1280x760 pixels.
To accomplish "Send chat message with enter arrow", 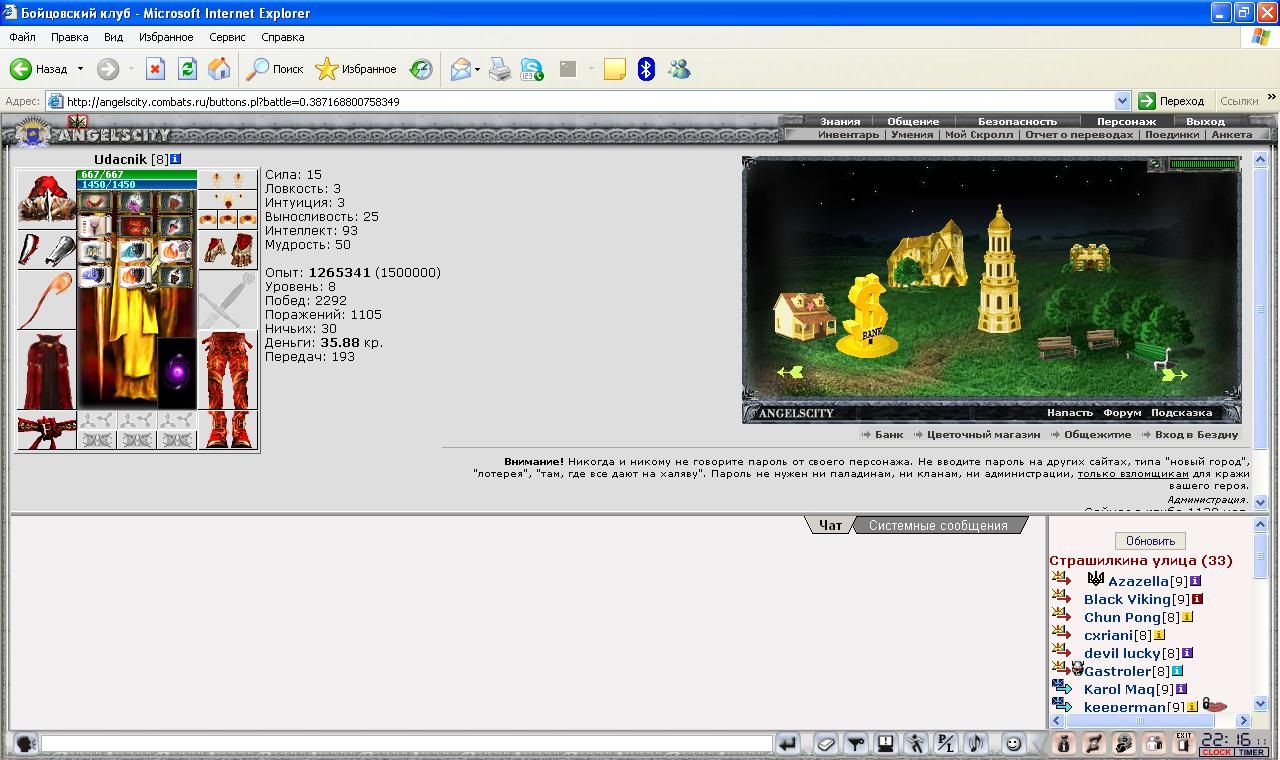I will coord(788,744).
